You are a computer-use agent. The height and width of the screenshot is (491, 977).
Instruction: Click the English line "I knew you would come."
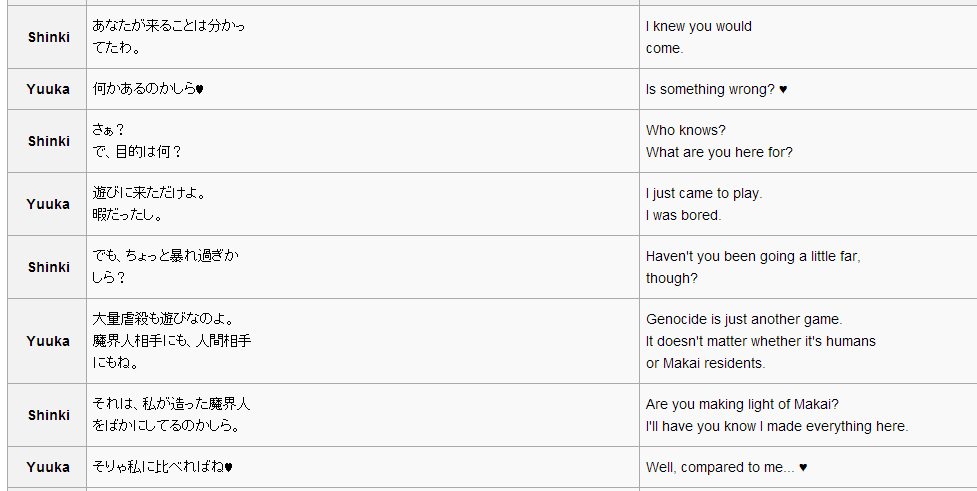point(698,37)
